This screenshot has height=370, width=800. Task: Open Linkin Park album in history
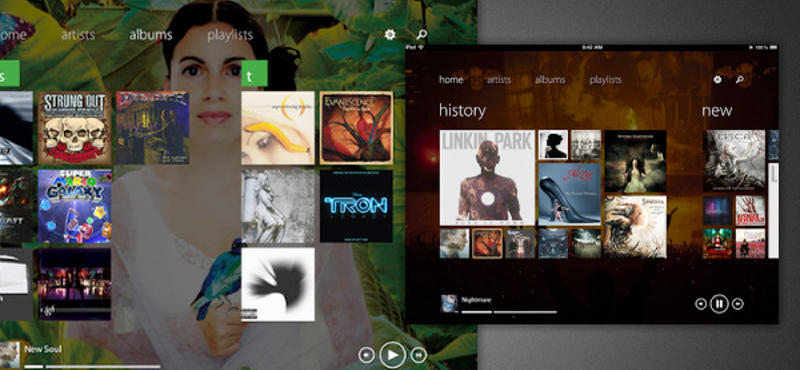487,178
